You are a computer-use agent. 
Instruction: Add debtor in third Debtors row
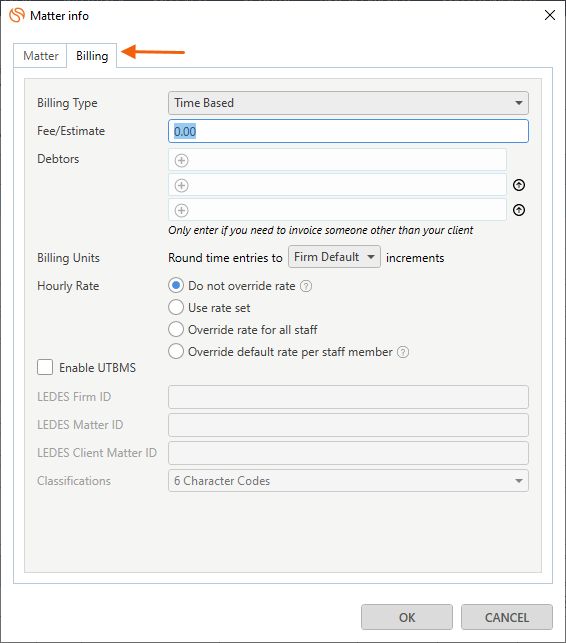tap(181, 210)
